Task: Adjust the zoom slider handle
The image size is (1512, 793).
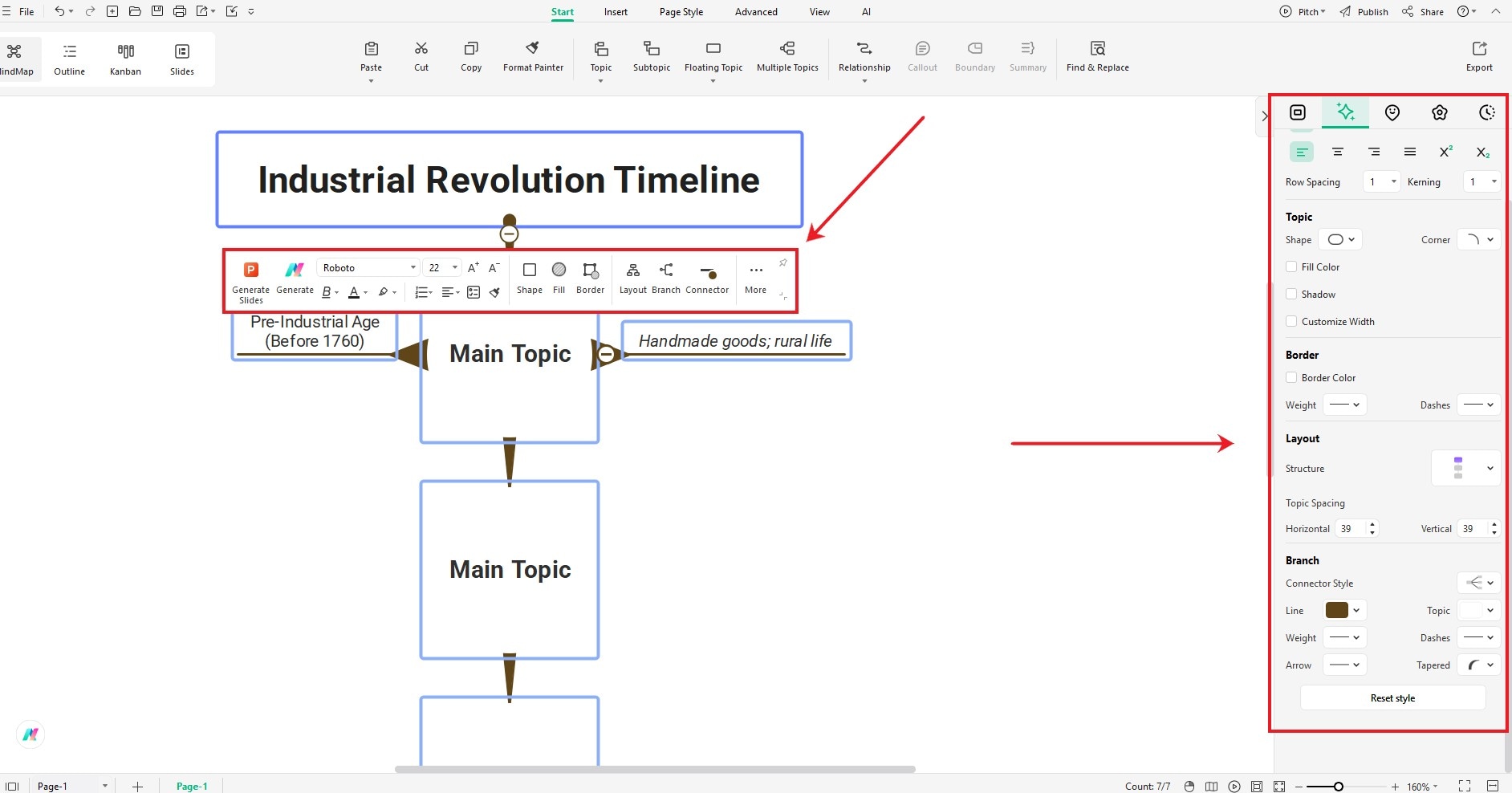Action: click(x=1338, y=787)
